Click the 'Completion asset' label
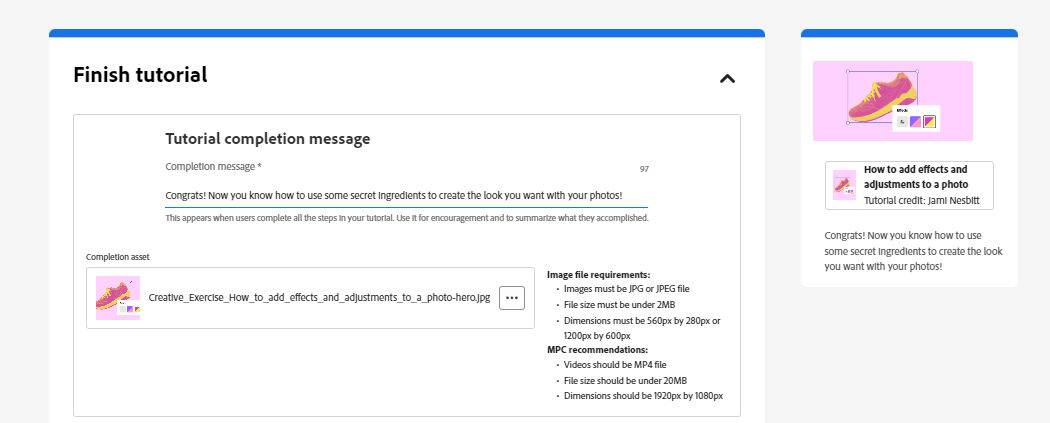 pos(118,257)
